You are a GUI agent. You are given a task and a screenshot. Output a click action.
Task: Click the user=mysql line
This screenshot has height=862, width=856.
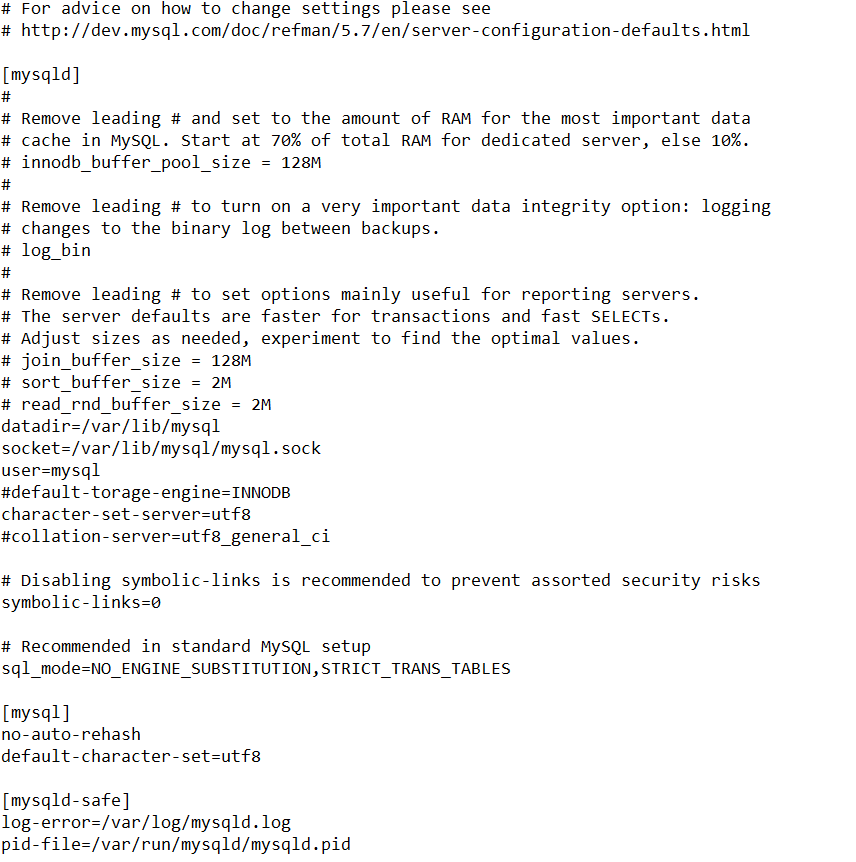(x=51, y=470)
